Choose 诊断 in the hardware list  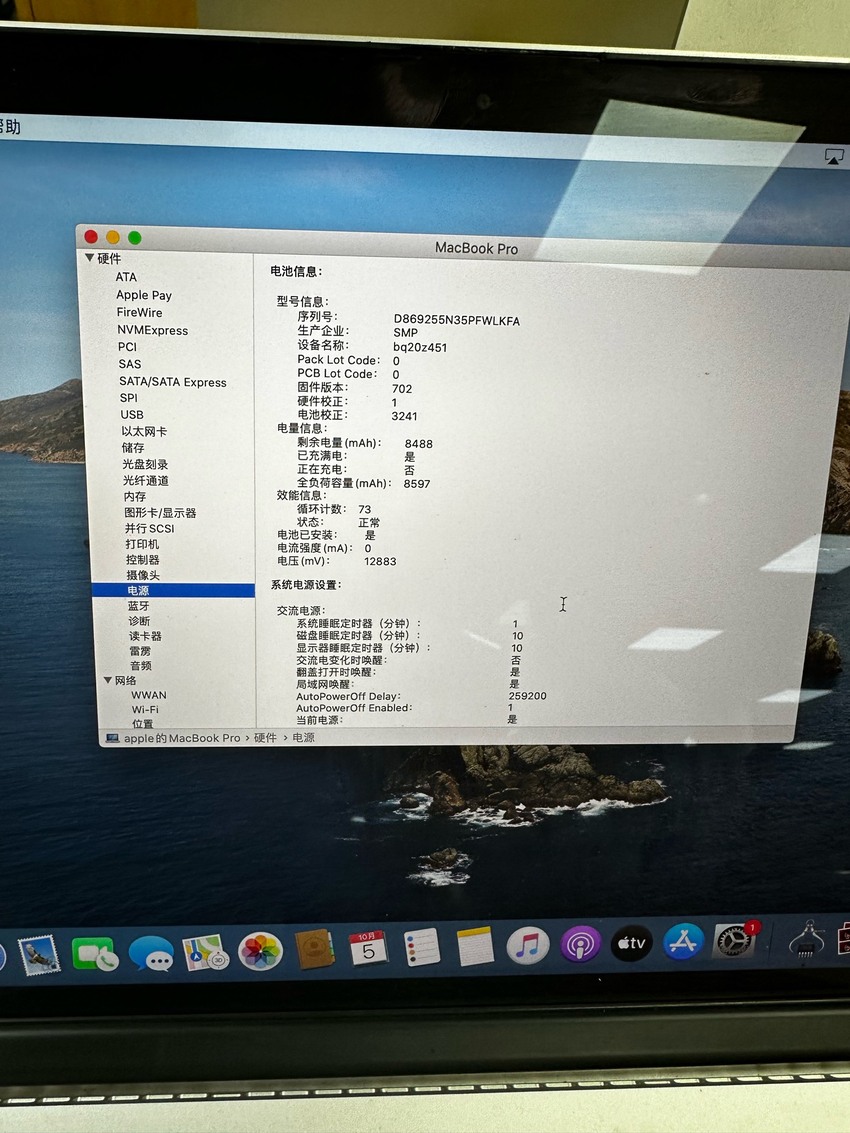[x=139, y=621]
